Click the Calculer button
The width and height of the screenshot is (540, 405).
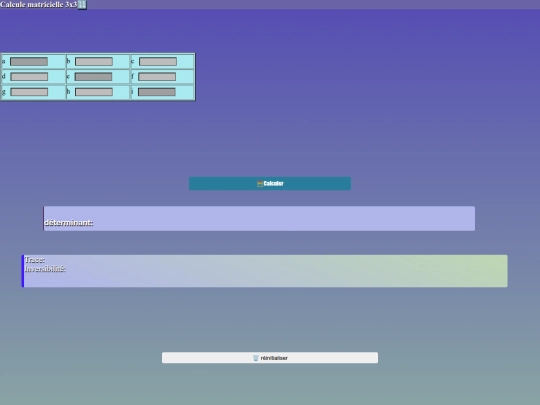click(x=270, y=184)
